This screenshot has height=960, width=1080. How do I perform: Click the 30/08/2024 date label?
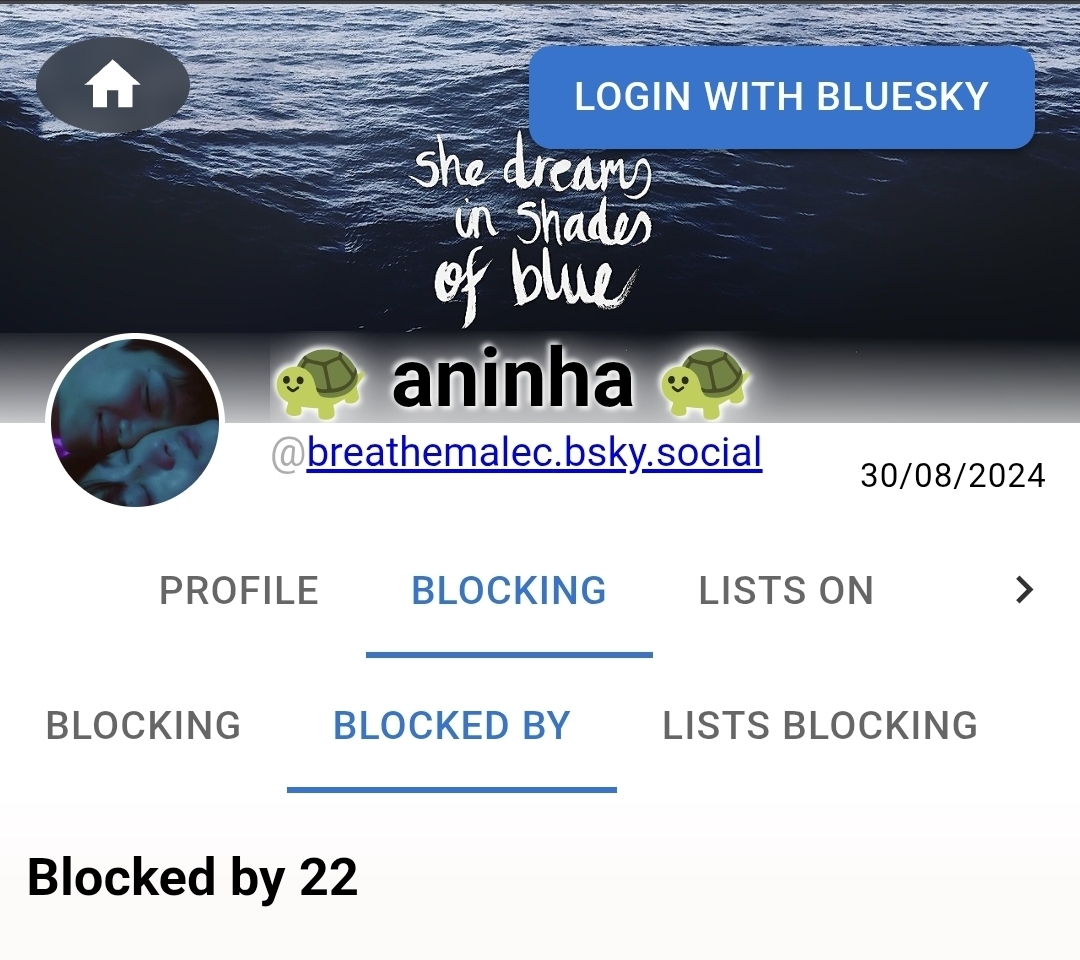tap(953, 476)
